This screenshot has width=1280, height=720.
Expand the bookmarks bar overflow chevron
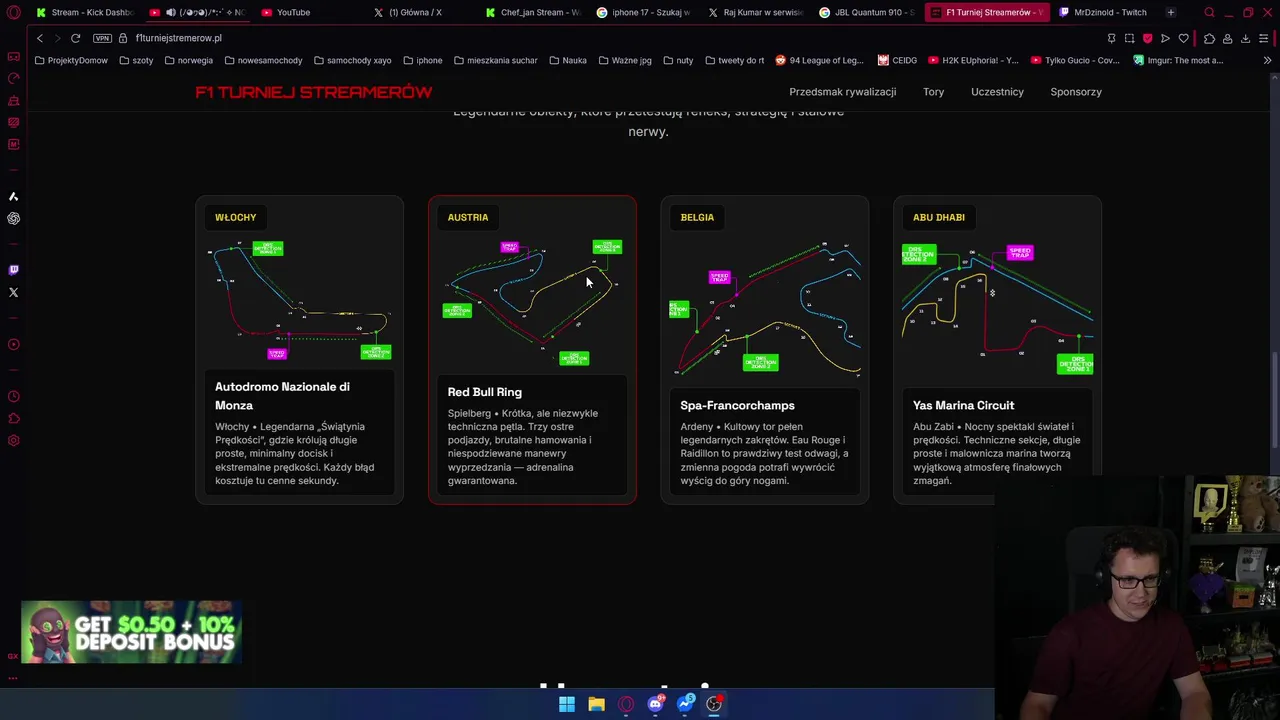(x=1267, y=60)
